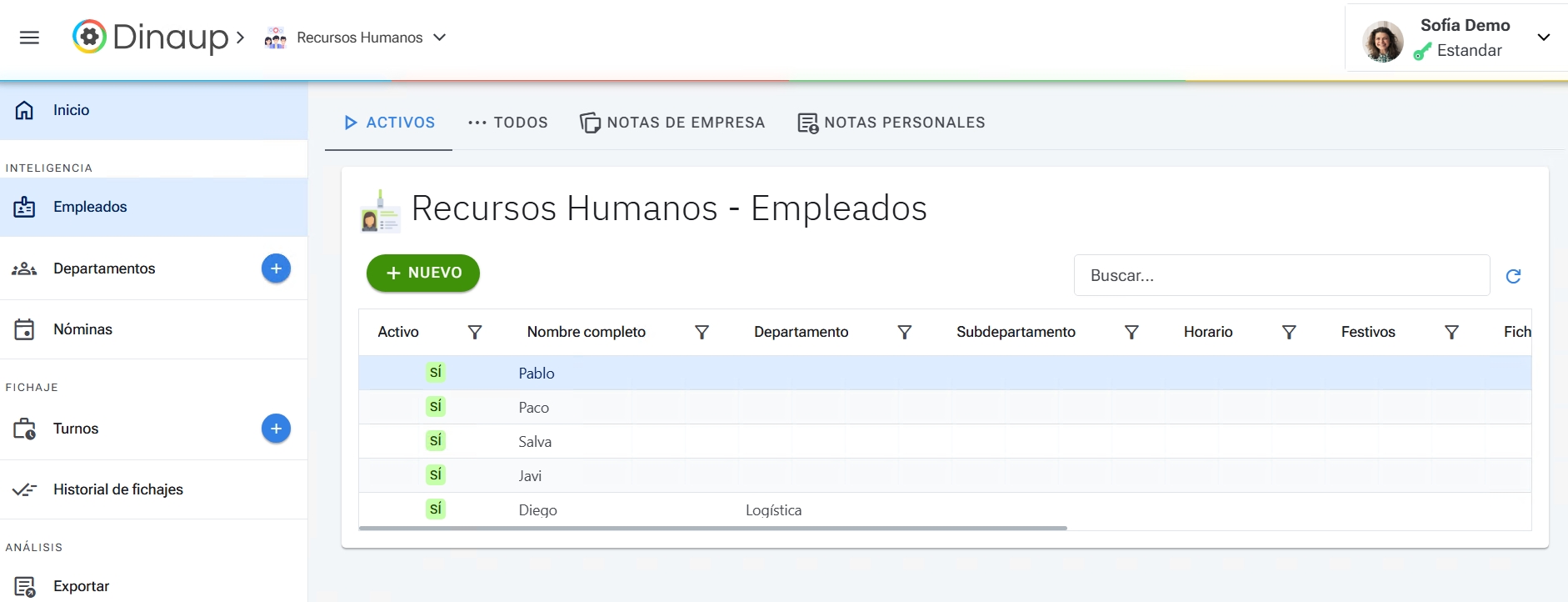This screenshot has width=1568, height=602.
Task: Click the green Nuevo button
Action: [x=423, y=273]
